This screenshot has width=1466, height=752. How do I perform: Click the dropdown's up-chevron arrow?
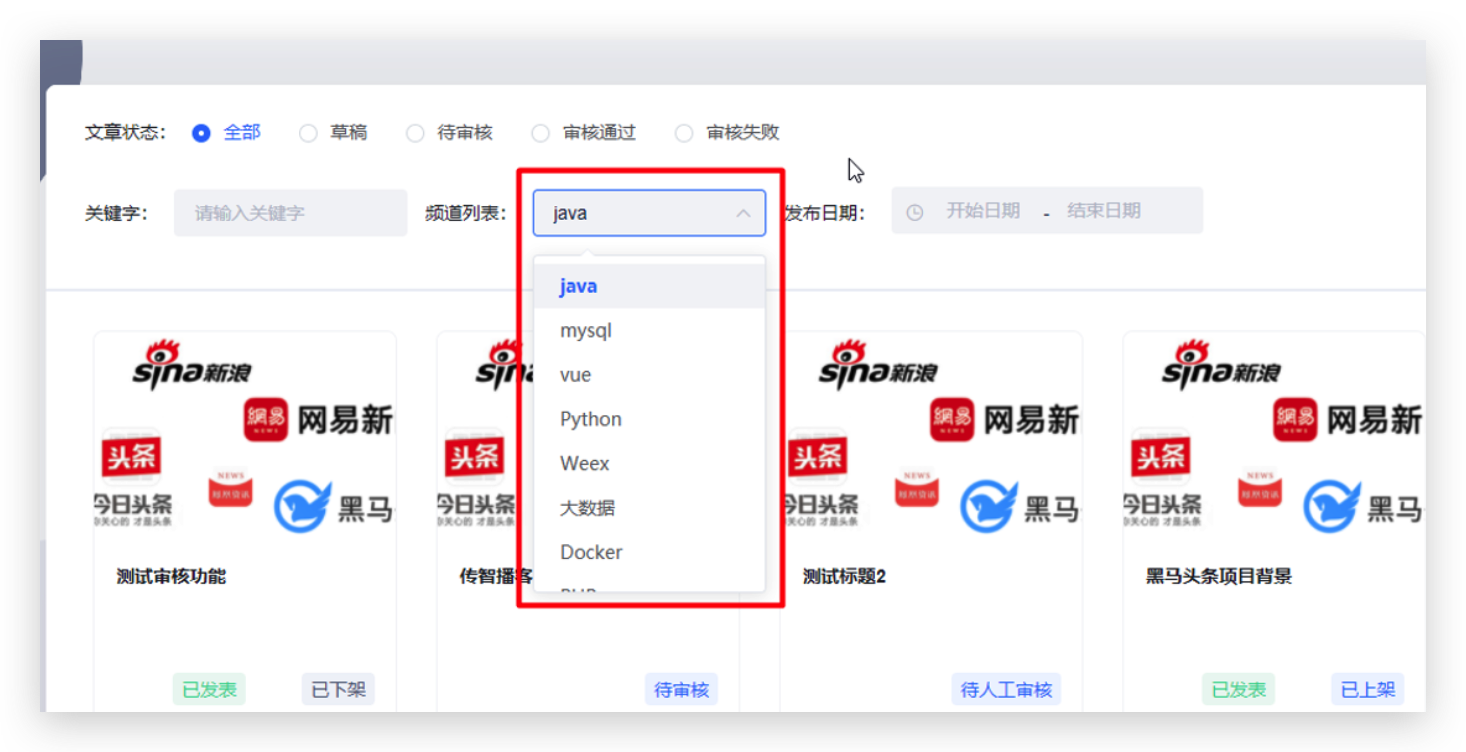tap(743, 213)
